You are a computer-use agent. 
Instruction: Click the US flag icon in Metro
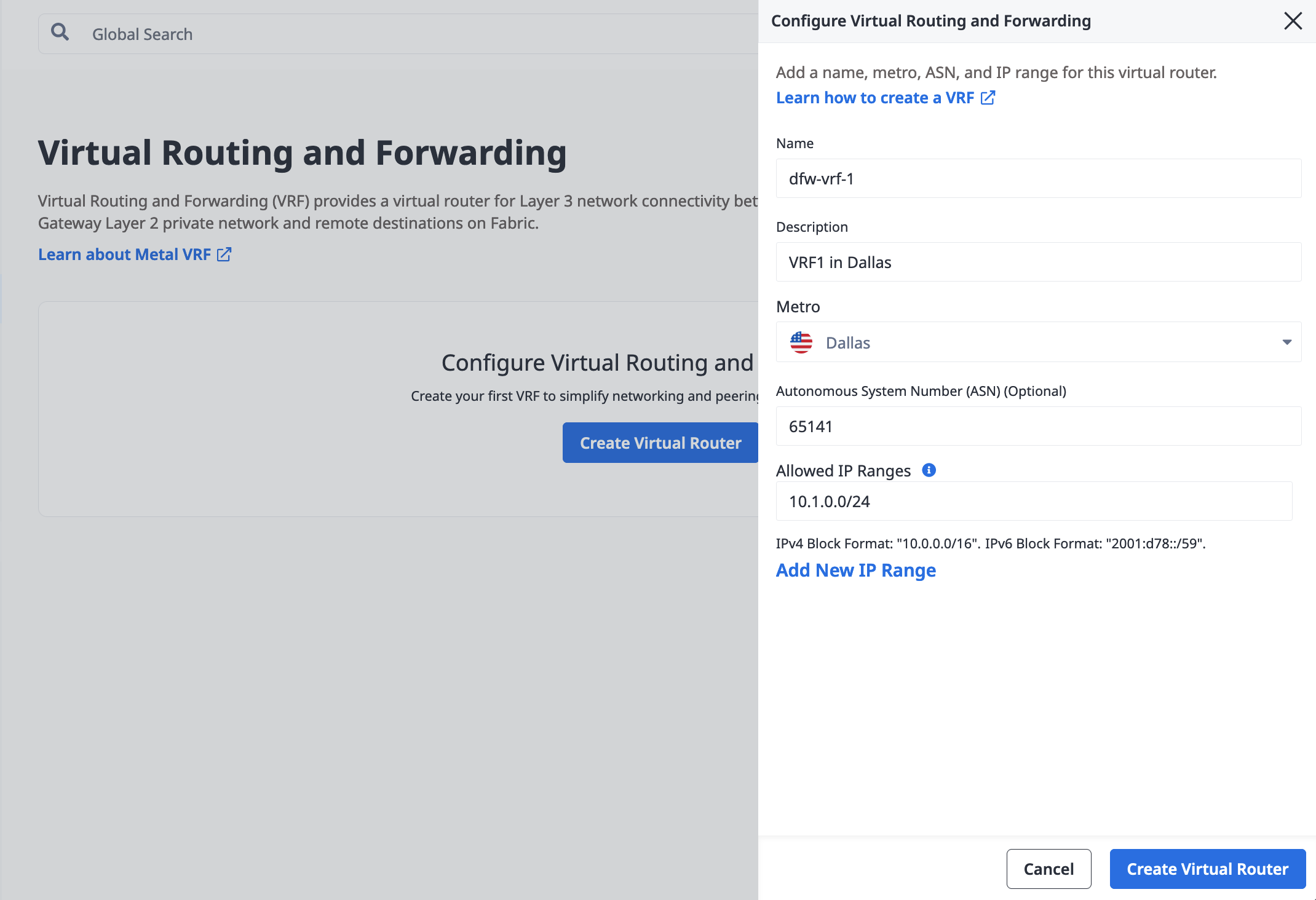[801, 342]
